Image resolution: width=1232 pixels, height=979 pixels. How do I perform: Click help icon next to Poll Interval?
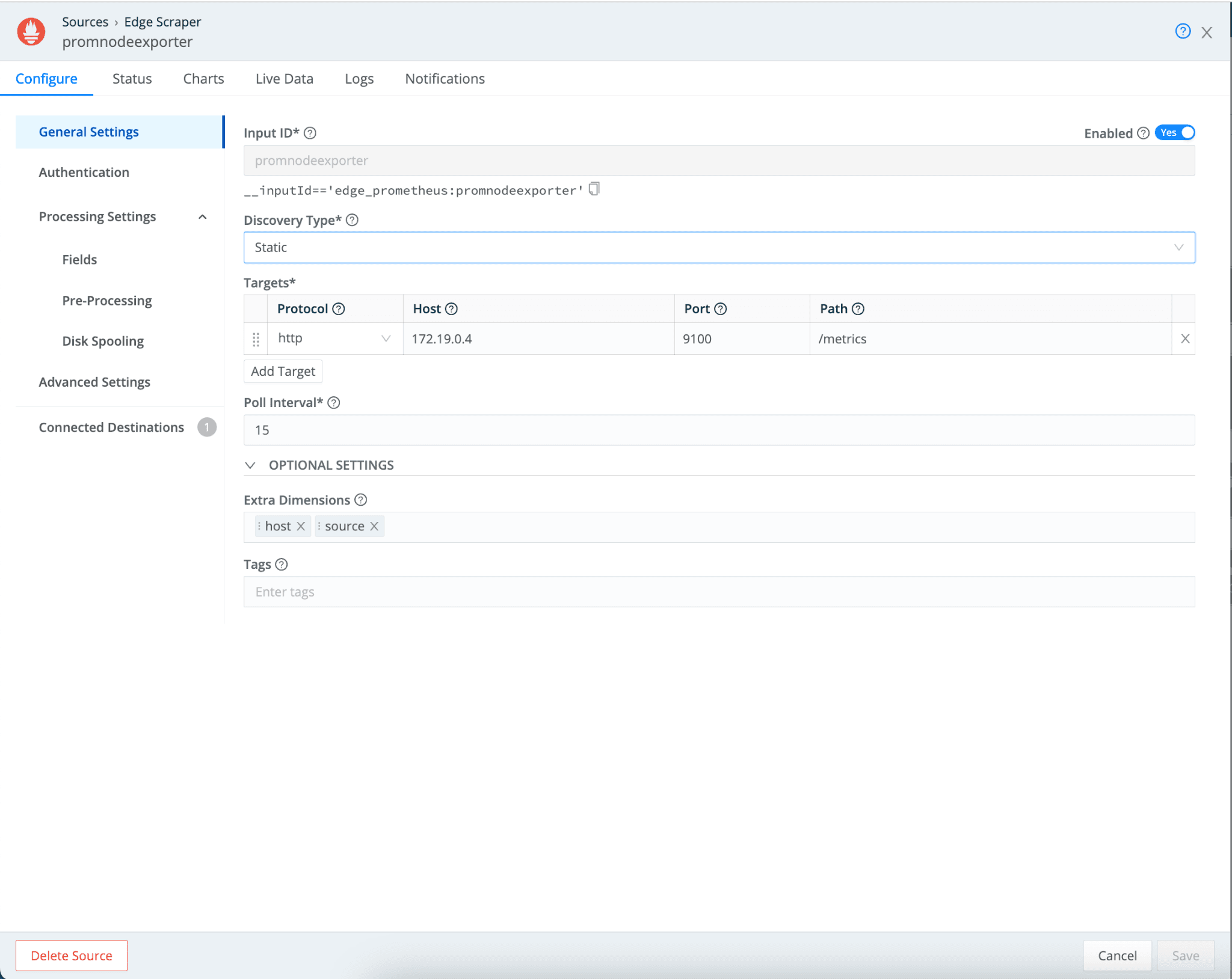(334, 403)
